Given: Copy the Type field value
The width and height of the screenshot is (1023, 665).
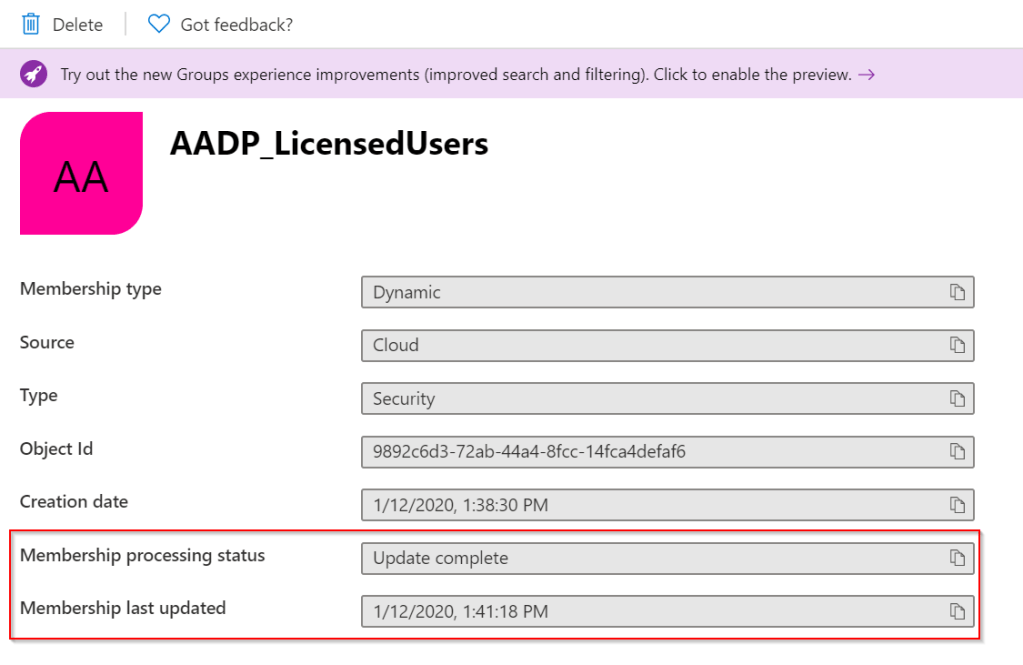Looking at the screenshot, I should (x=957, y=398).
